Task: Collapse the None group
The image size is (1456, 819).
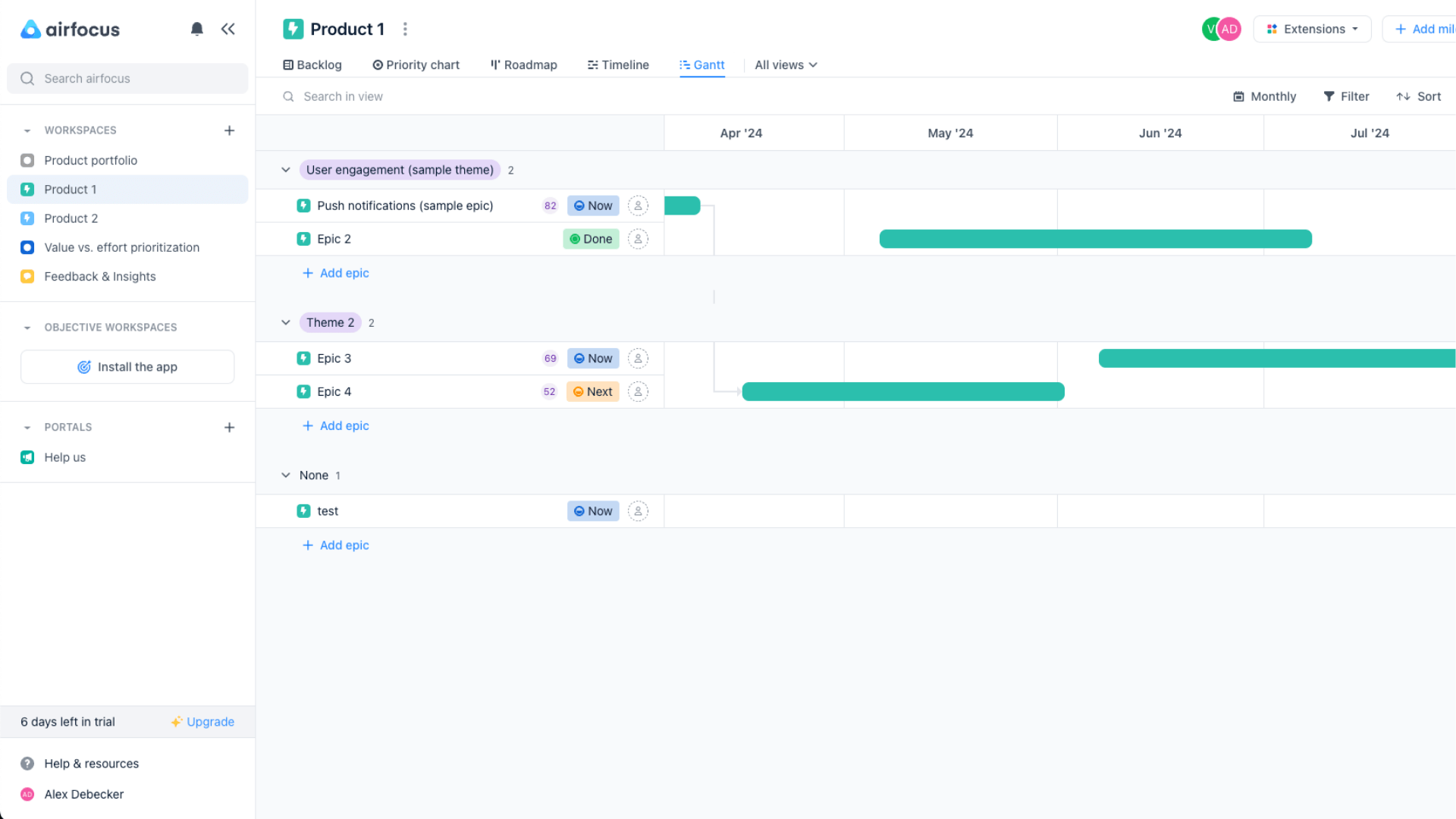Action: tap(286, 475)
